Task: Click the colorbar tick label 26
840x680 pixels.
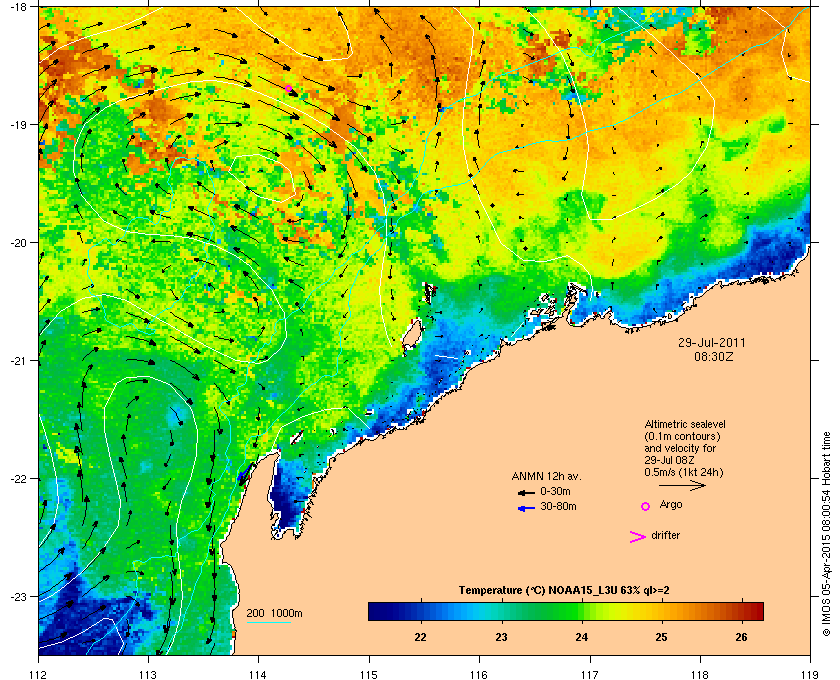Action: (x=741, y=637)
